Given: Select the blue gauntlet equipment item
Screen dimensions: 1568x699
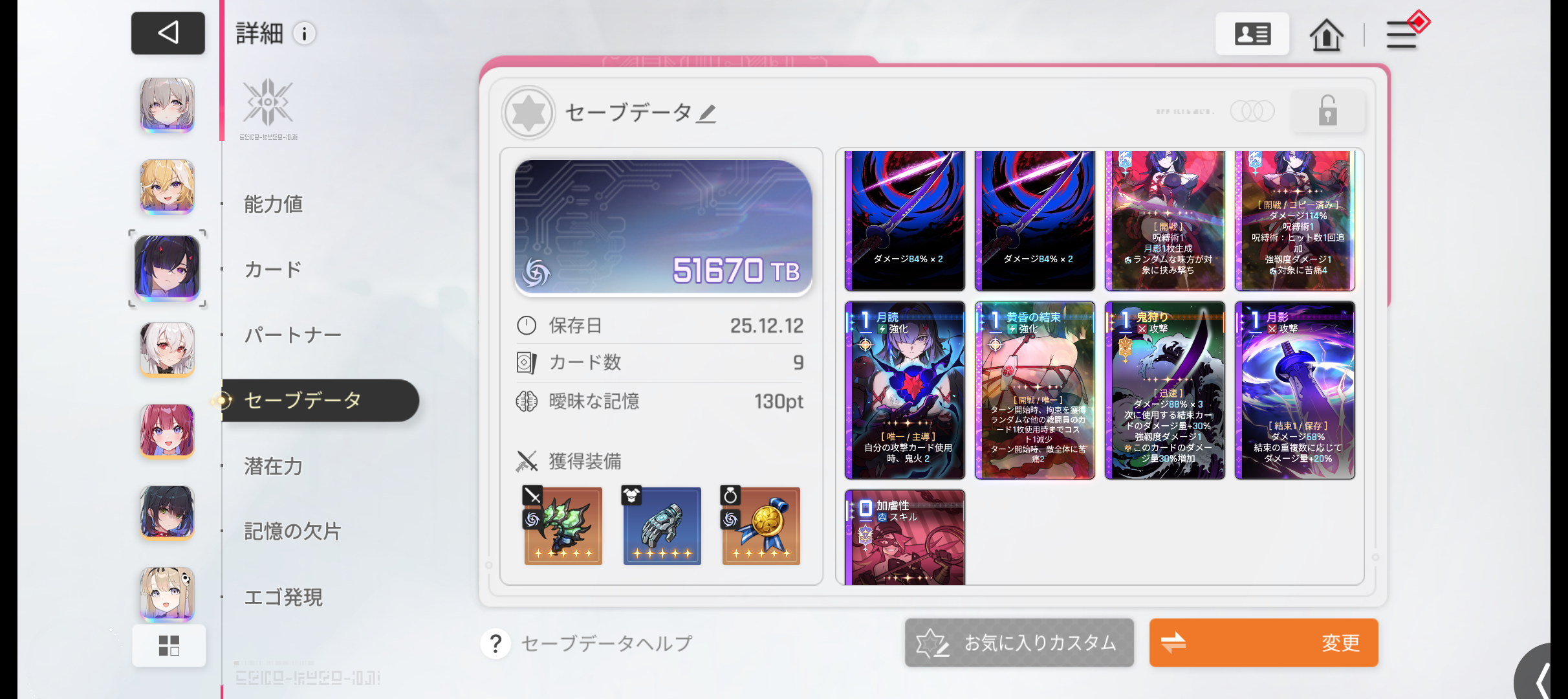Looking at the screenshot, I should 662,526.
